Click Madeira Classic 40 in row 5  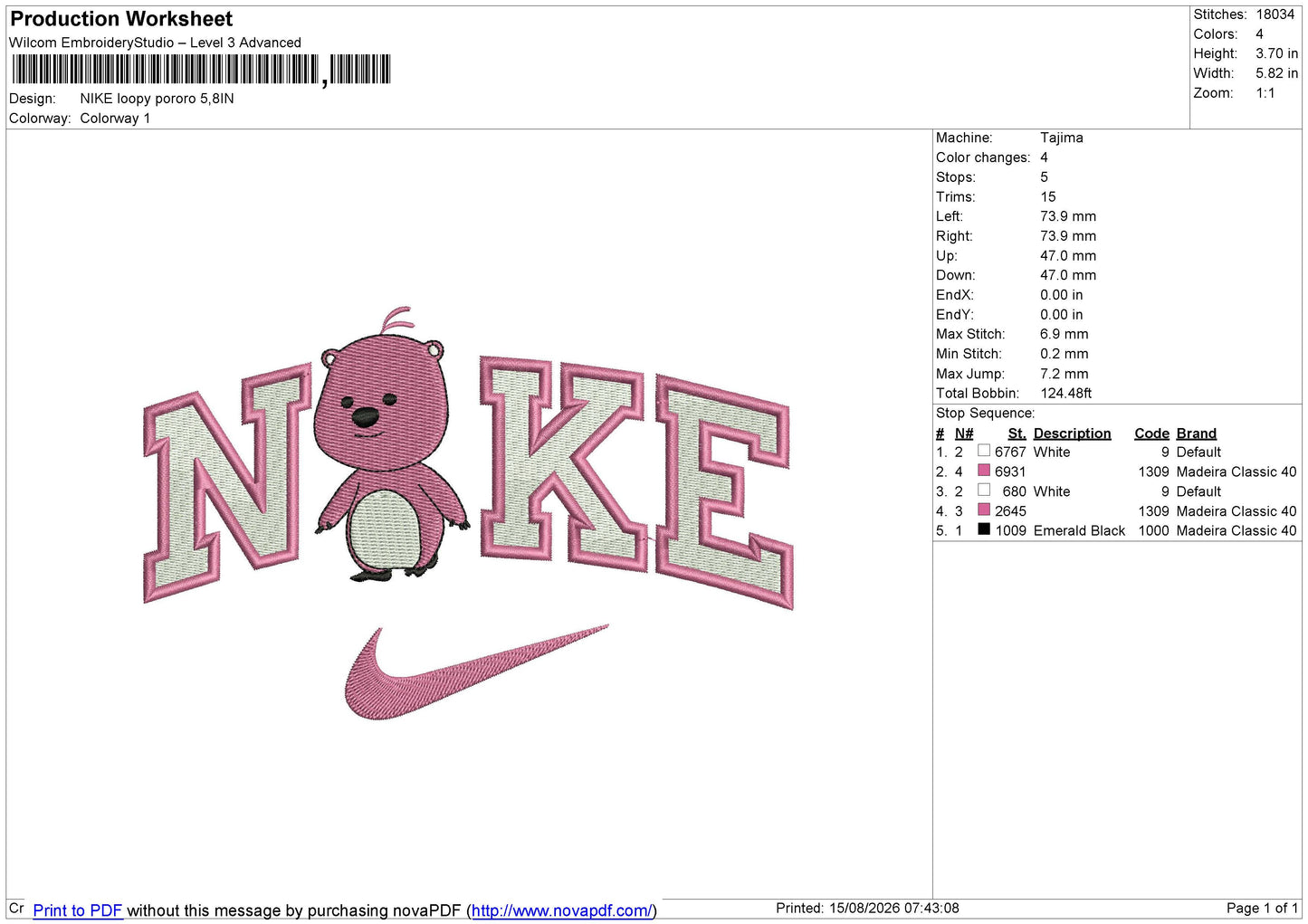[1236, 530]
